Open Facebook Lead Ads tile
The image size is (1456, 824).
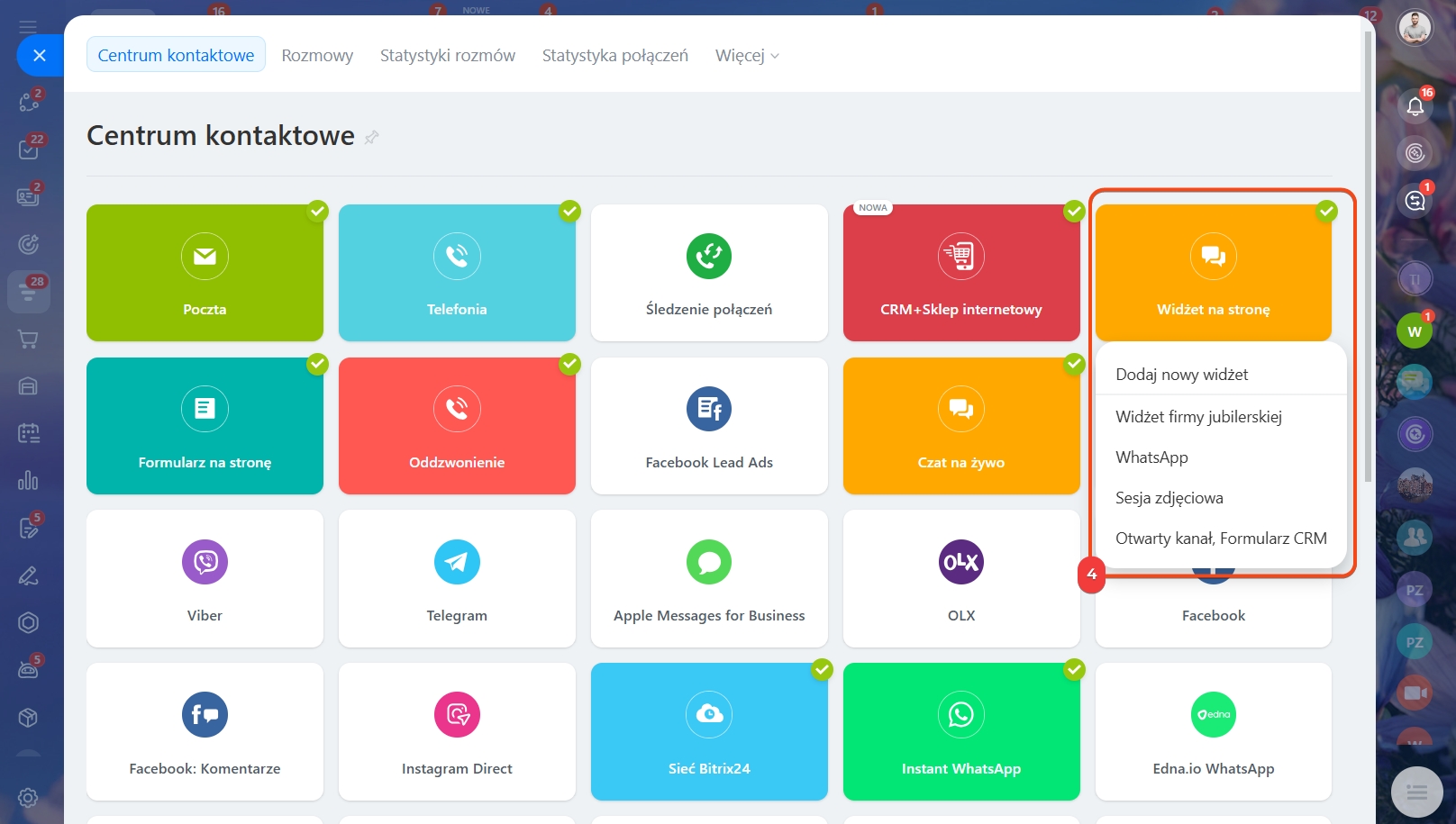pos(709,426)
